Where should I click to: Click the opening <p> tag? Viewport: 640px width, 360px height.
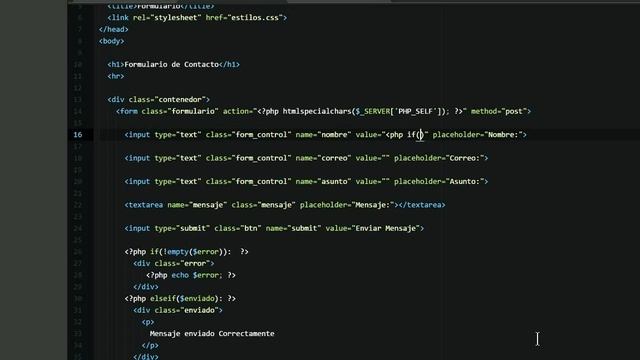[148, 322]
